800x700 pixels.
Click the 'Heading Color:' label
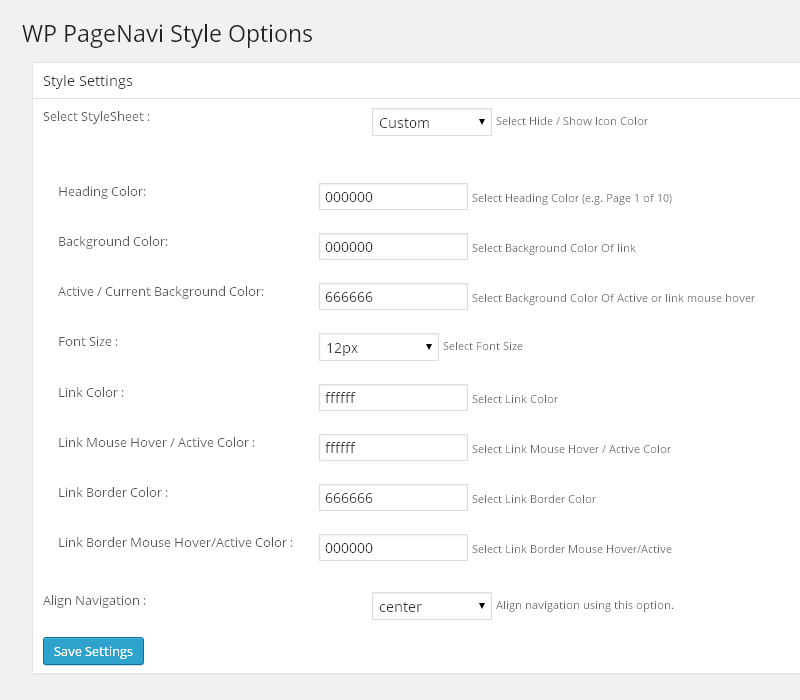102,191
